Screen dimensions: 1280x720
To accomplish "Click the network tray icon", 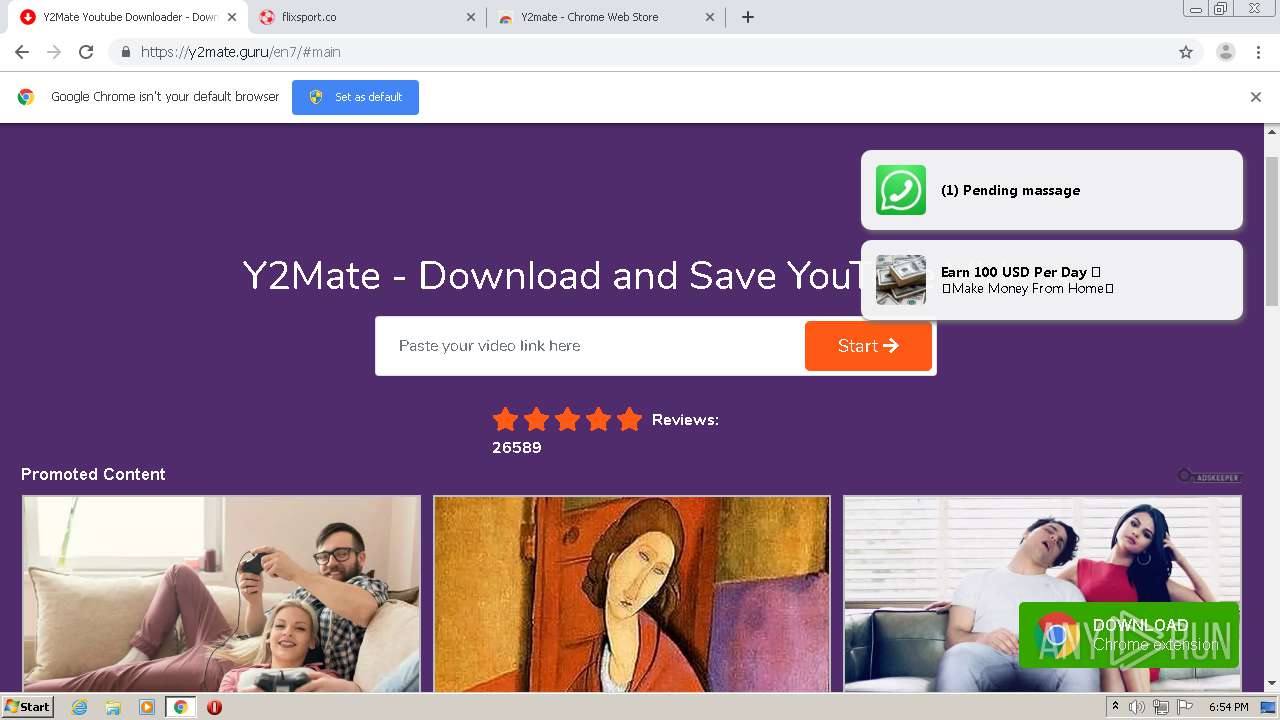I will point(1161,707).
